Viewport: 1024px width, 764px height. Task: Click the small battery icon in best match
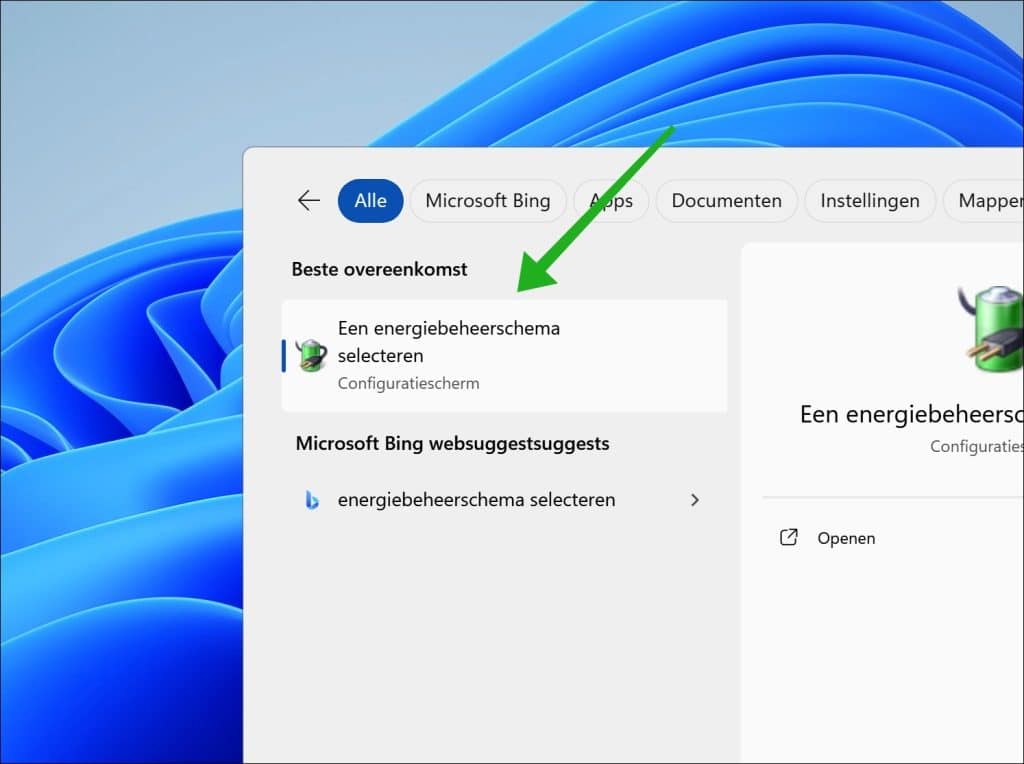click(x=311, y=355)
